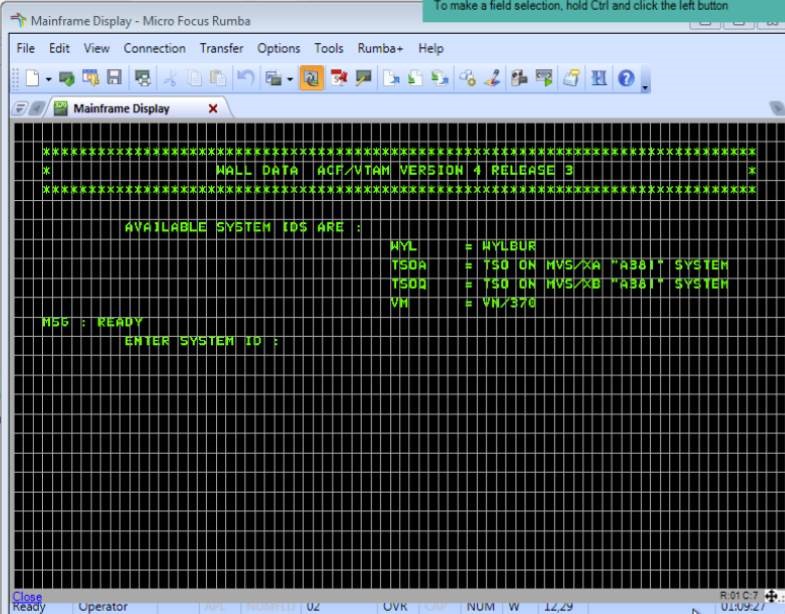Close the Mainframe Display tab with red X
The image size is (785, 614).
tap(213, 109)
